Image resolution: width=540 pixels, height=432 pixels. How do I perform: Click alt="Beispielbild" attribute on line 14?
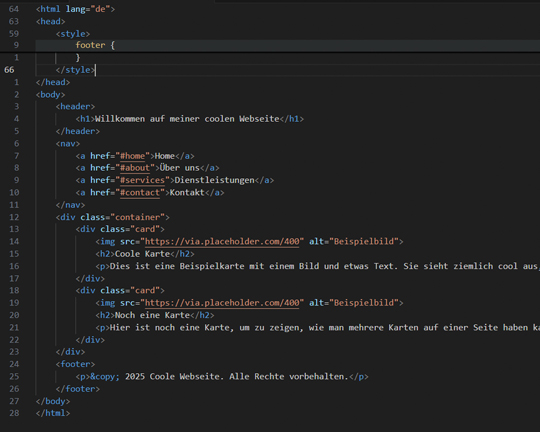tap(354, 242)
